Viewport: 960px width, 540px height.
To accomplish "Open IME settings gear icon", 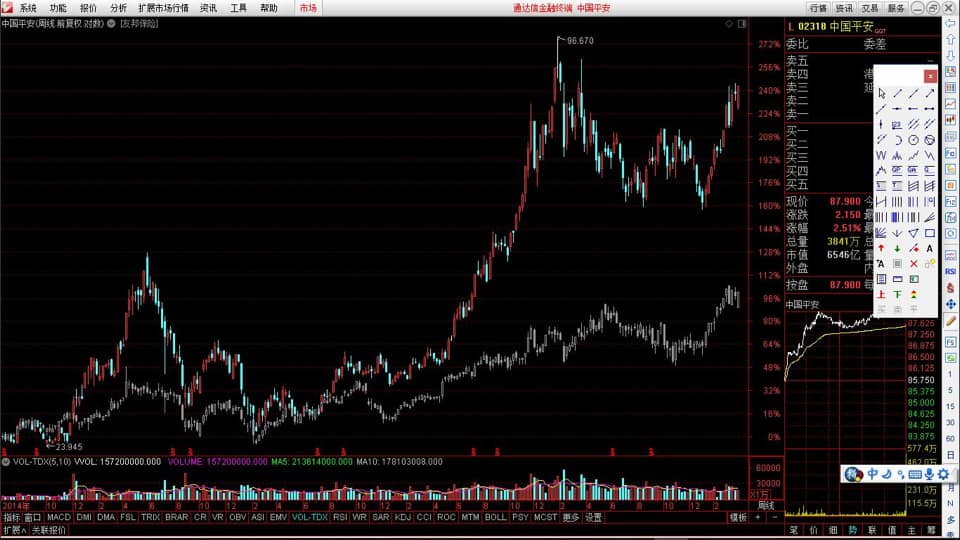I will [x=943, y=474].
